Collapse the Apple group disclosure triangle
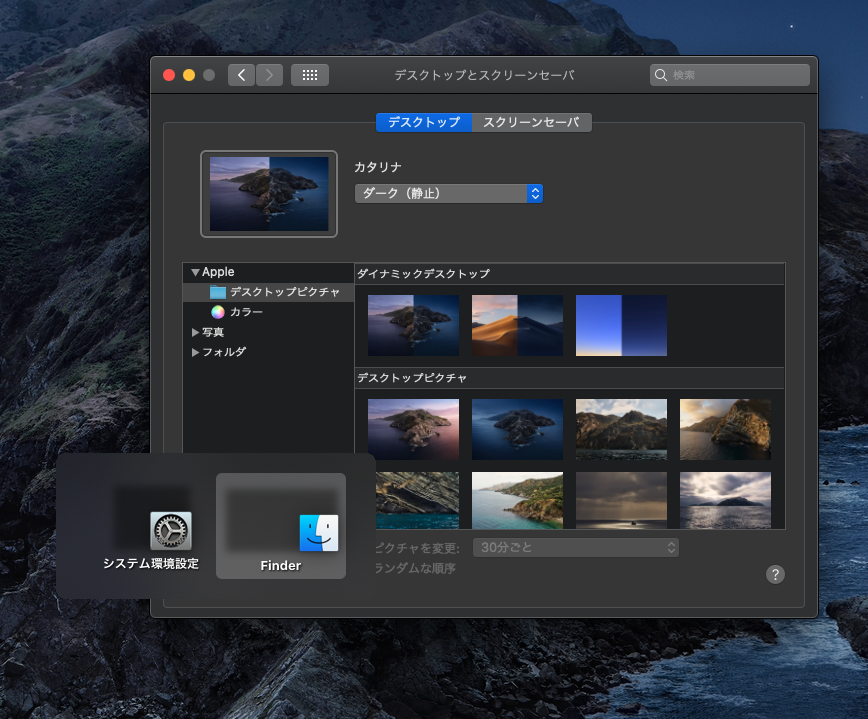 pos(195,272)
